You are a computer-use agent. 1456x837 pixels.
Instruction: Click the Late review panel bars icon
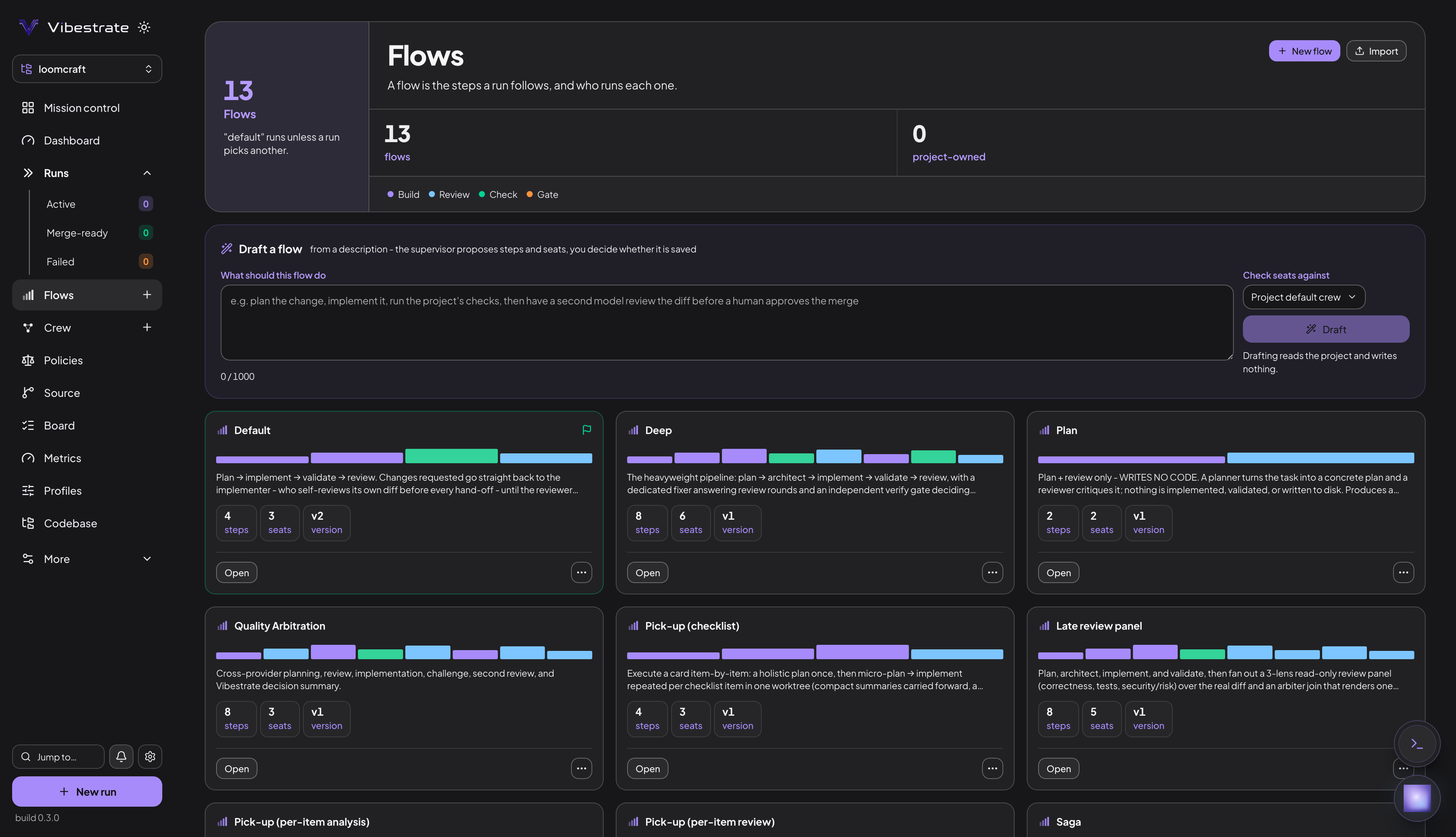pos(1045,626)
